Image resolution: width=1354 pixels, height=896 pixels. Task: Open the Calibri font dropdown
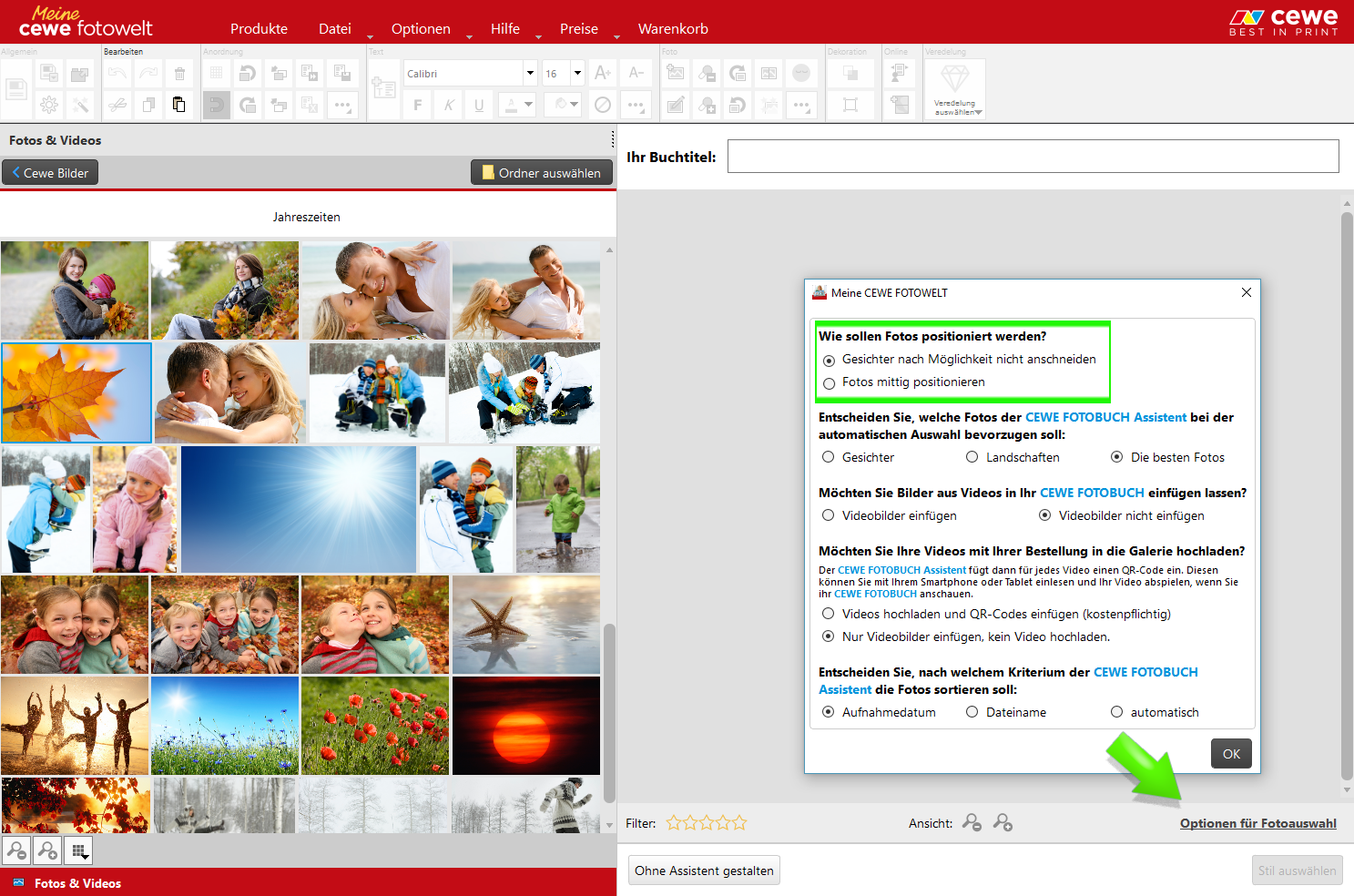(530, 73)
